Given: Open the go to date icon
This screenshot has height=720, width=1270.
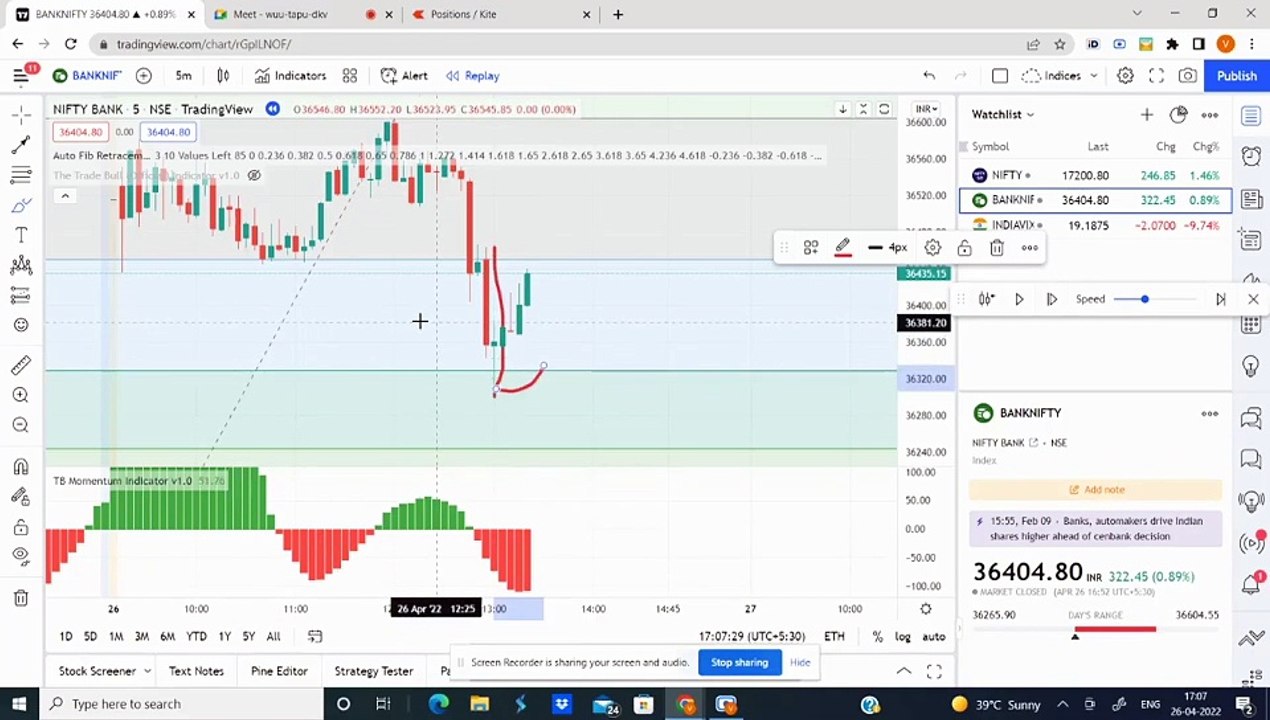Looking at the screenshot, I should point(315,636).
